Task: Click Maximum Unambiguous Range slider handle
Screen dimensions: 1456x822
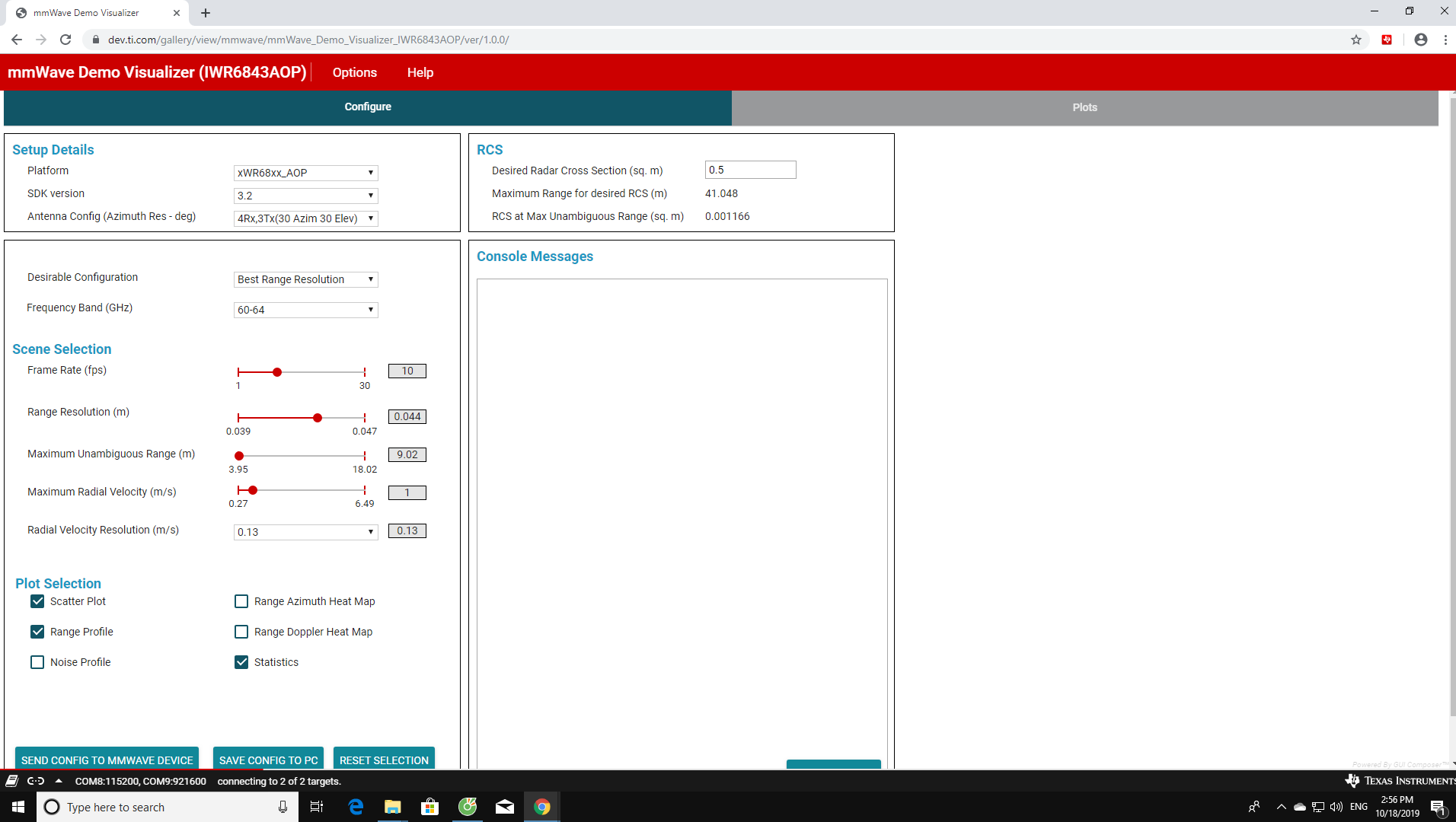Action: [x=239, y=456]
